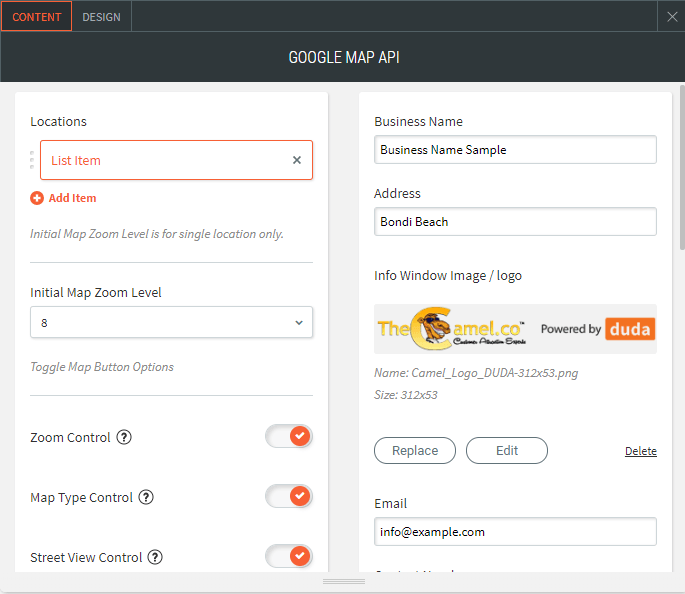
Task: Toggle the Zoom Control switch
Action: 289,436
